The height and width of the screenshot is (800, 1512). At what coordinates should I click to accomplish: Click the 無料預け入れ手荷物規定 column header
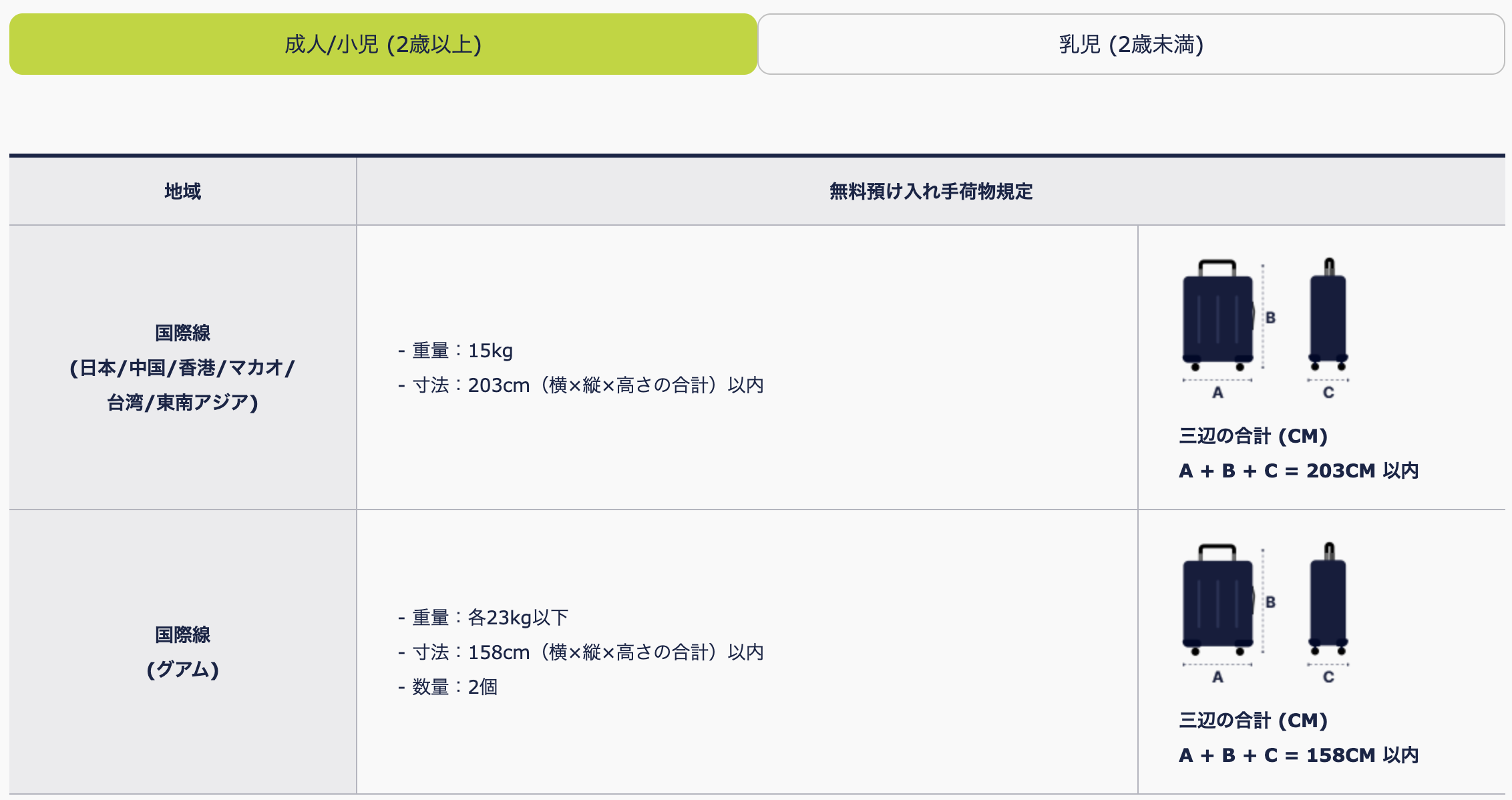pos(930,192)
